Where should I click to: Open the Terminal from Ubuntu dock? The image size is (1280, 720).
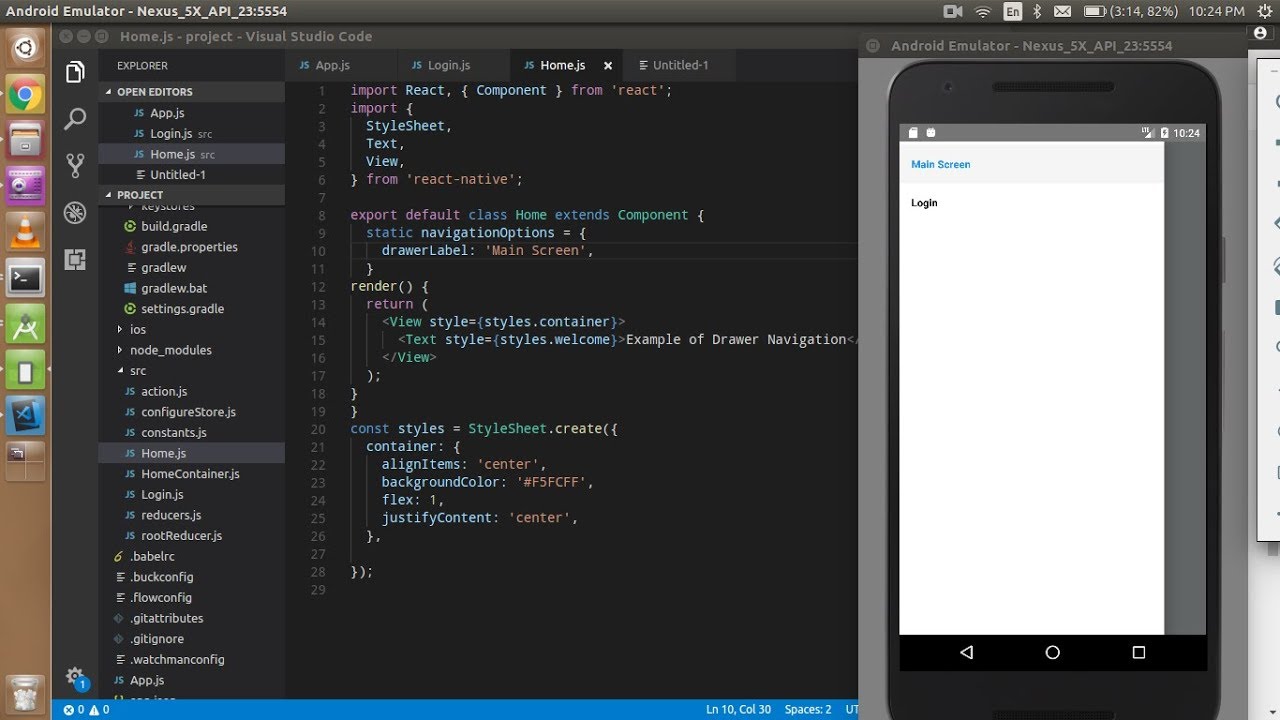pyautogui.click(x=25, y=278)
